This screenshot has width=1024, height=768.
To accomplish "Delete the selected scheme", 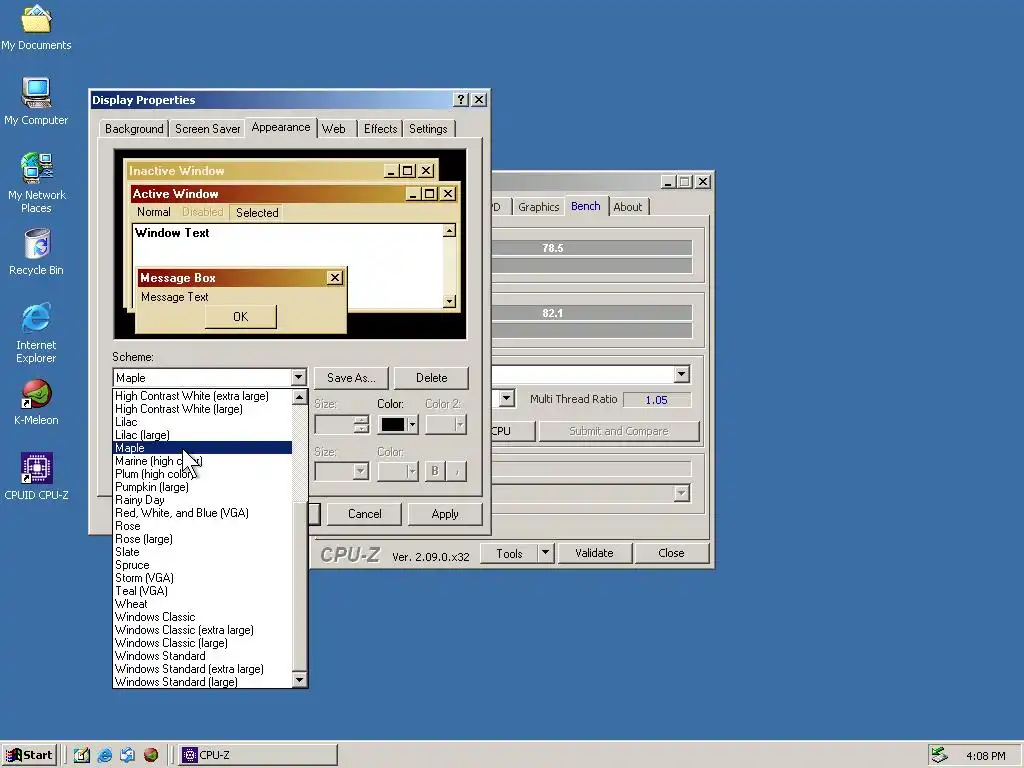I will [431, 377].
